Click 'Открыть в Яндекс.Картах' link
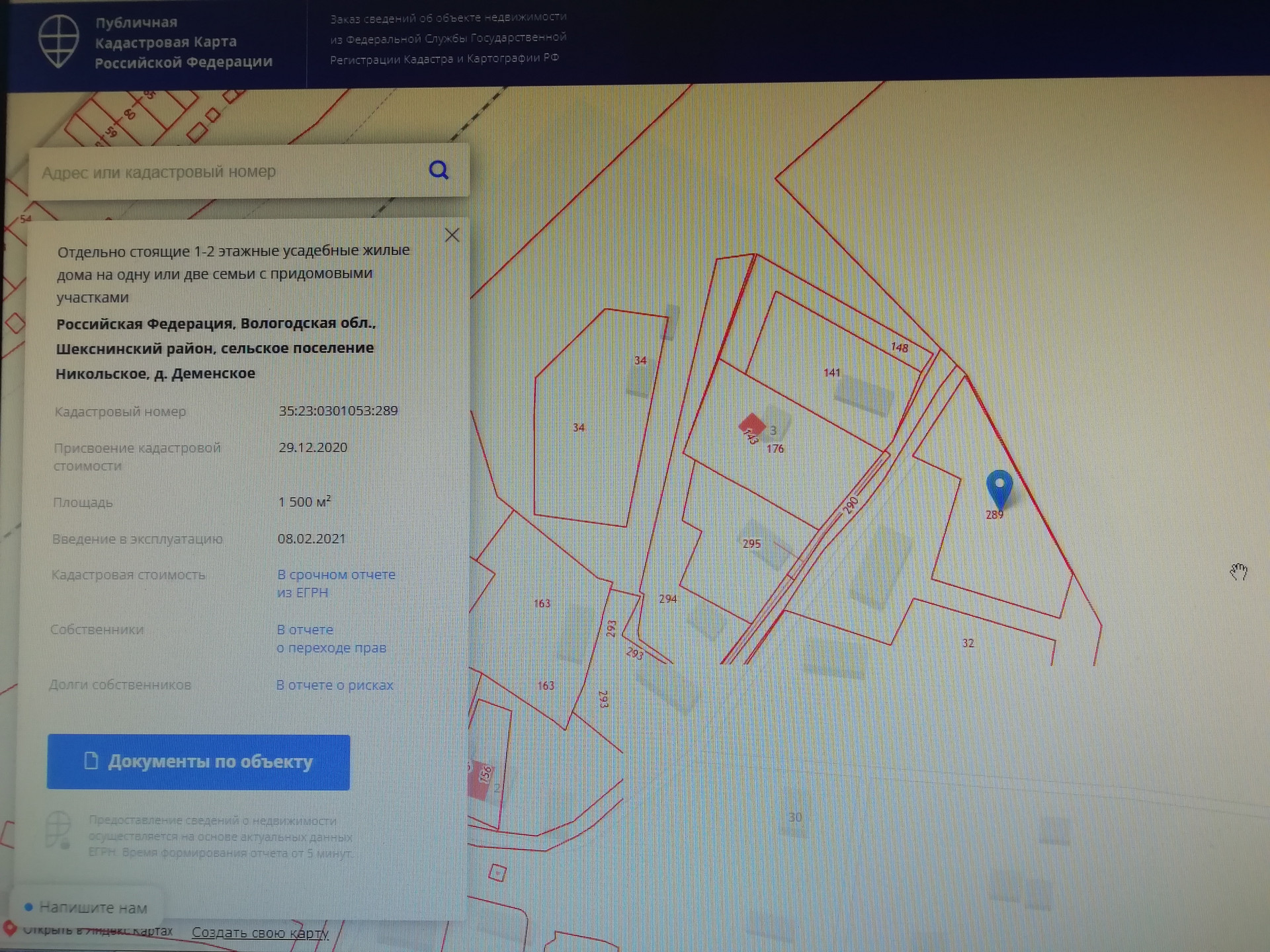The image size is (1270, 952). click(x=97, y=932)
